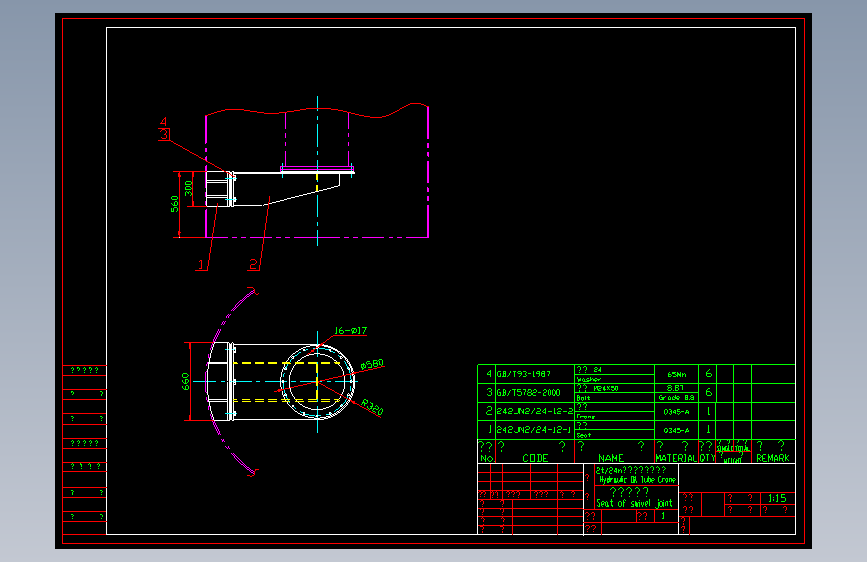Click the Crane name in row 2
The width and height of the screenshot is (867, 562).
[586, 417]
